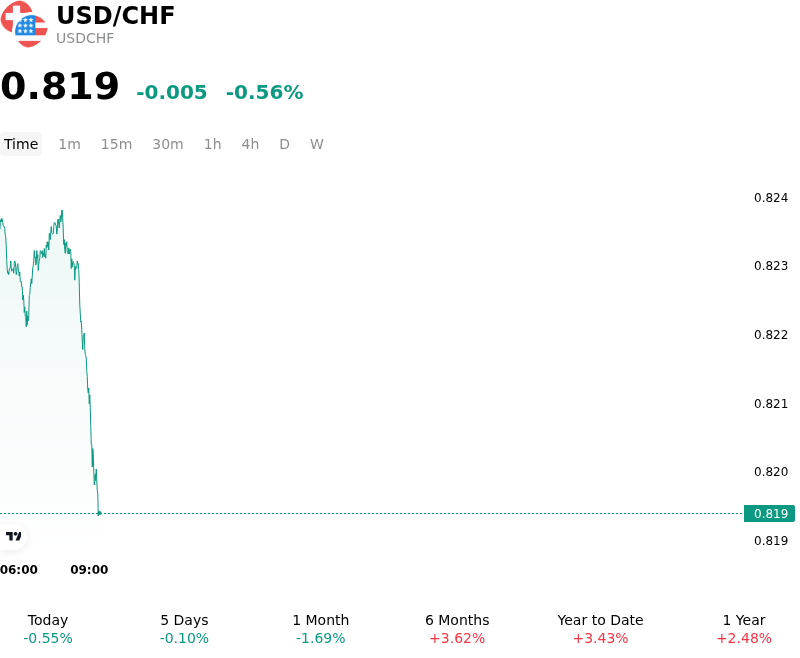Show the Today performance range
800x658 pixels.
[48, 629]
